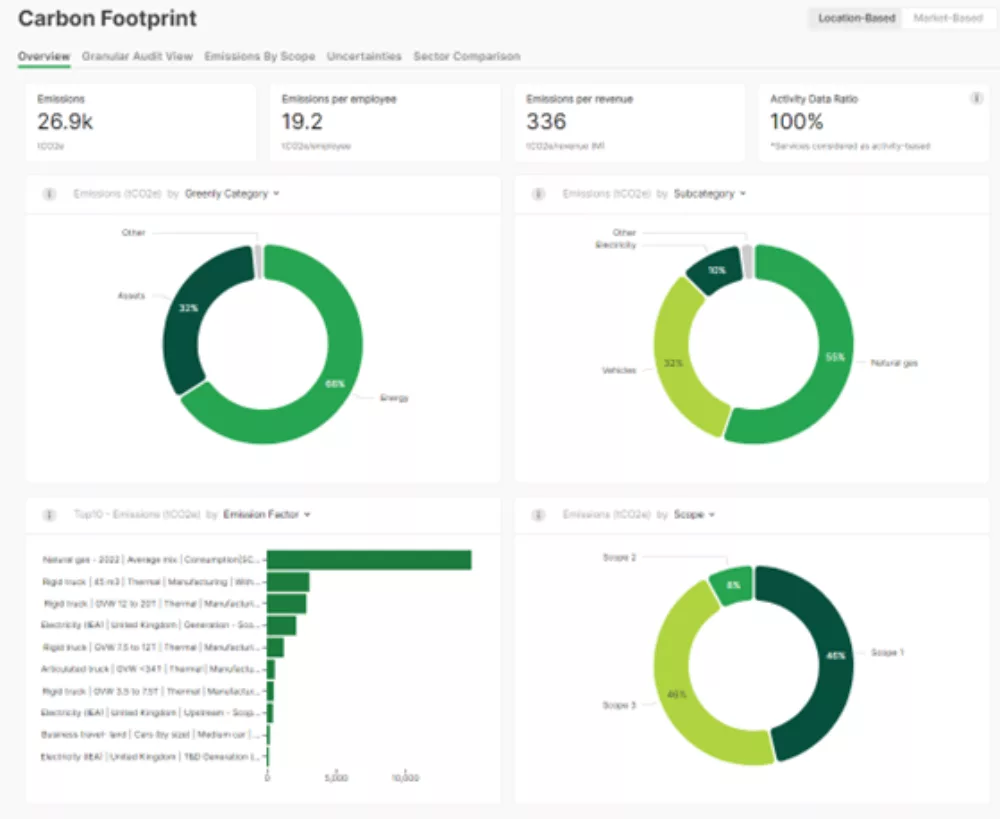Open the Sector Comparison tab
The width and height of the screenshot is (1000, 819).
[466, 57]
